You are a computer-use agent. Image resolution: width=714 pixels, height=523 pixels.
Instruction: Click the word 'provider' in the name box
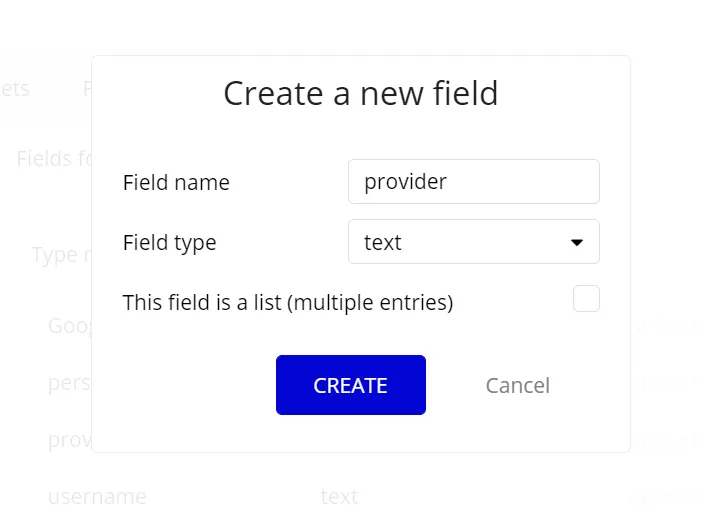405,182
